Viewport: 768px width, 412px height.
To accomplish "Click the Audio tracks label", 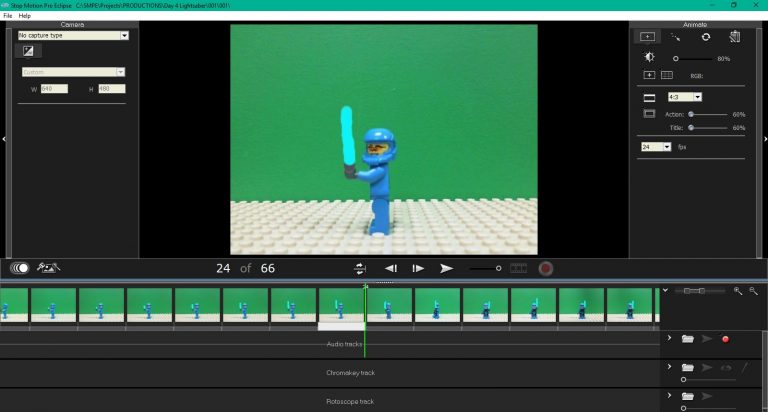I will click(344, 344).
